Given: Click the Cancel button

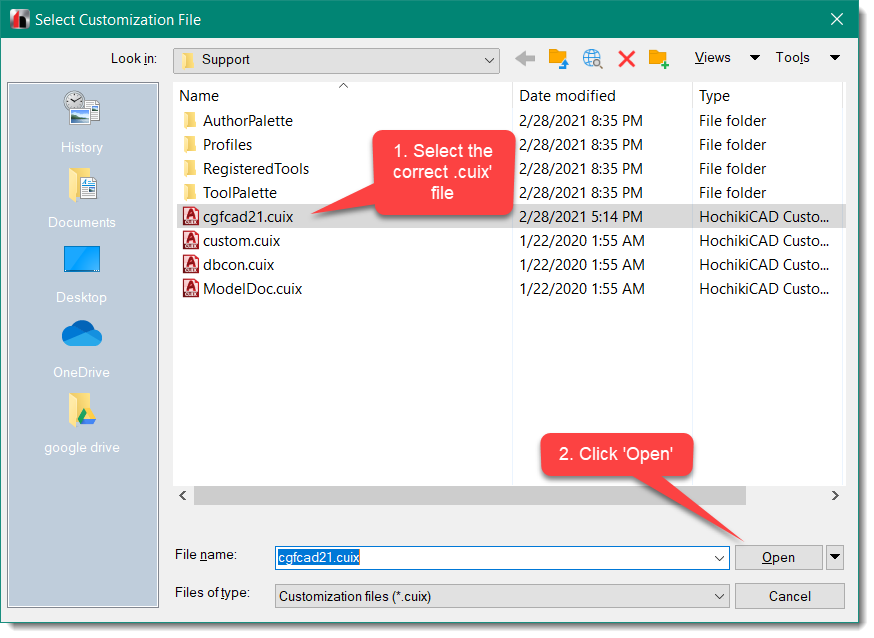Looking at the screenshot, I should [x=789, y=596].
